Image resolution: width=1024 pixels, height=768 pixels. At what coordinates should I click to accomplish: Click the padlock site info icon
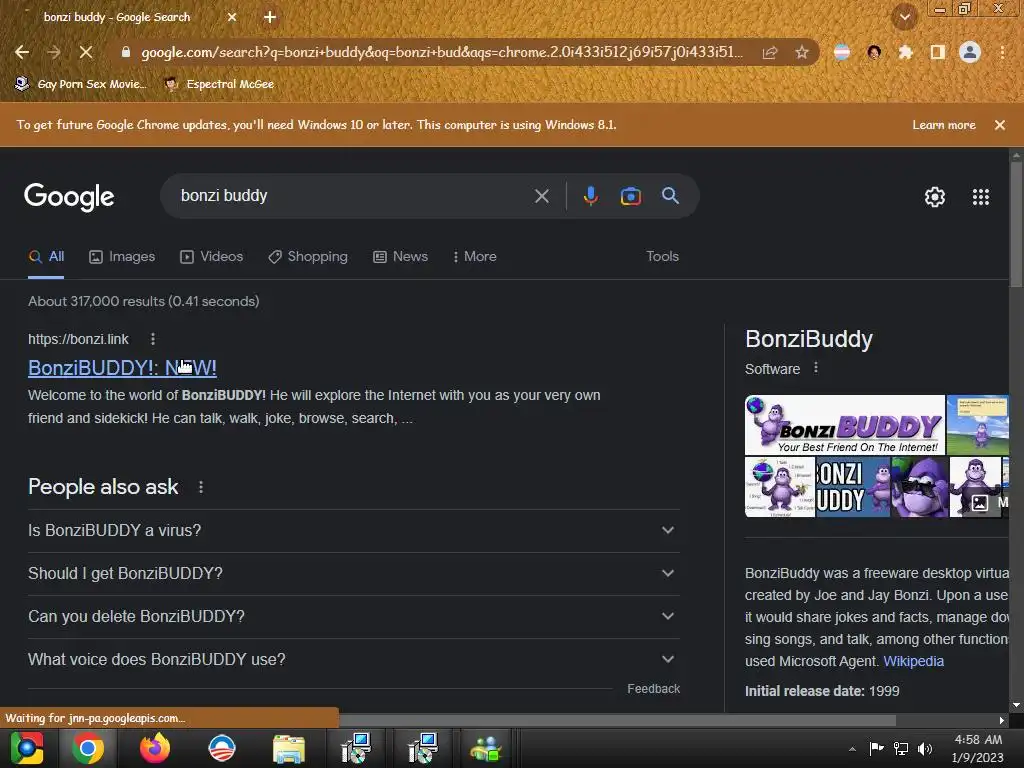[x=126, y=52]
